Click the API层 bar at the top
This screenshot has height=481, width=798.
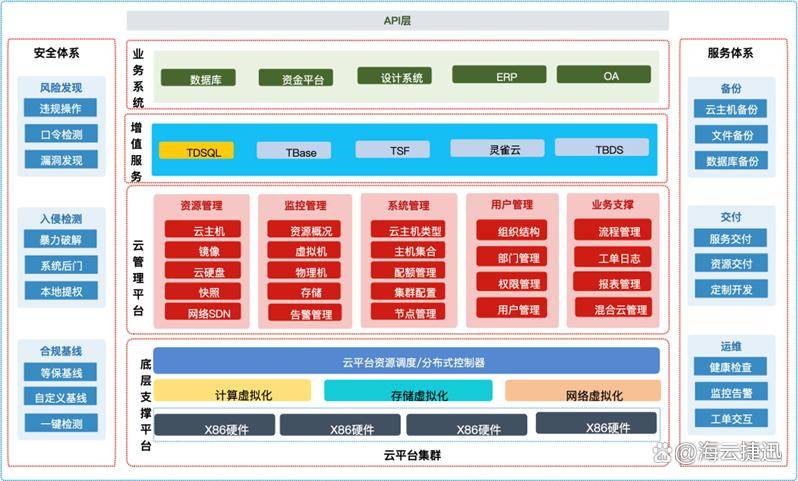397,21
